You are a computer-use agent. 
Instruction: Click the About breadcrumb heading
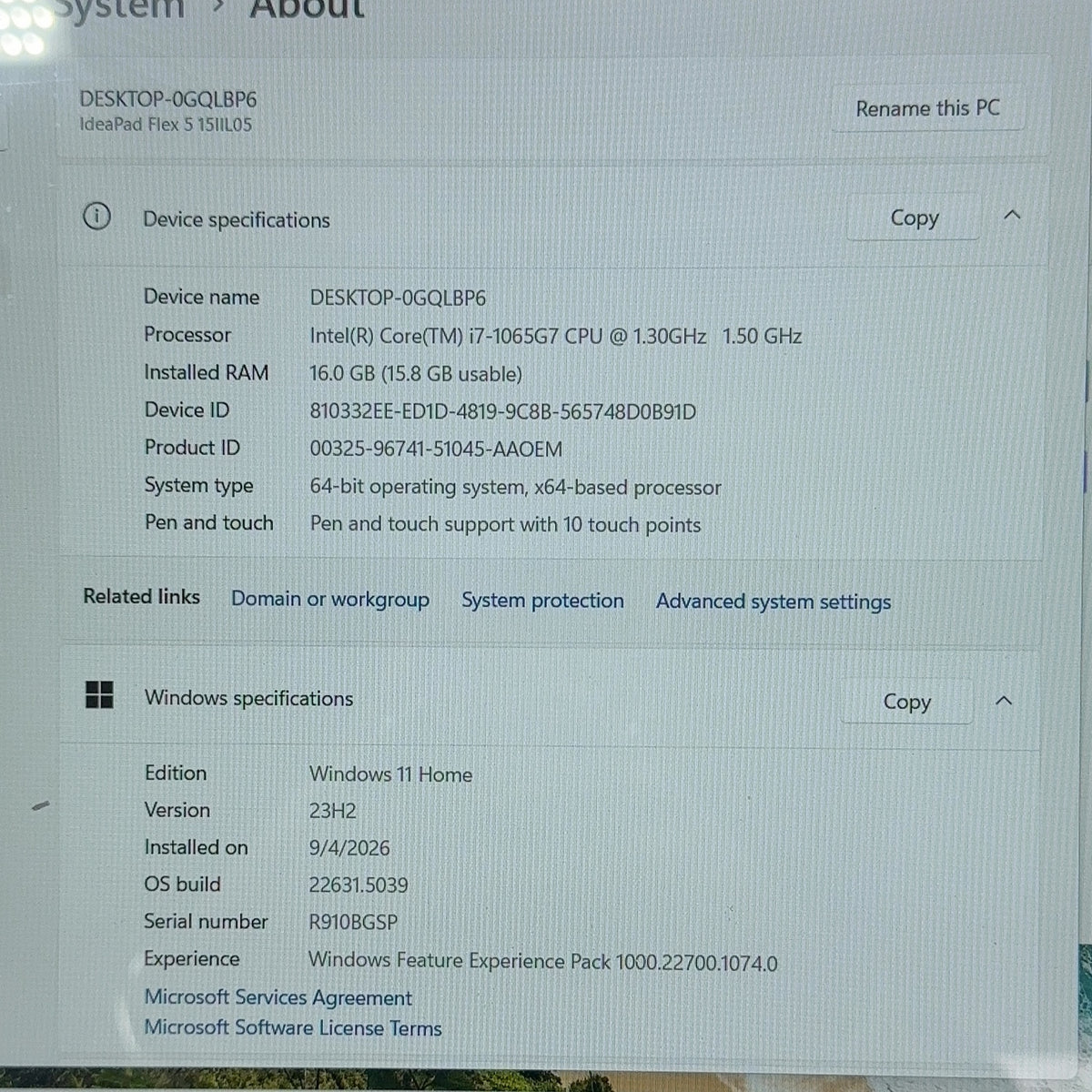click(x=307, y=9)
